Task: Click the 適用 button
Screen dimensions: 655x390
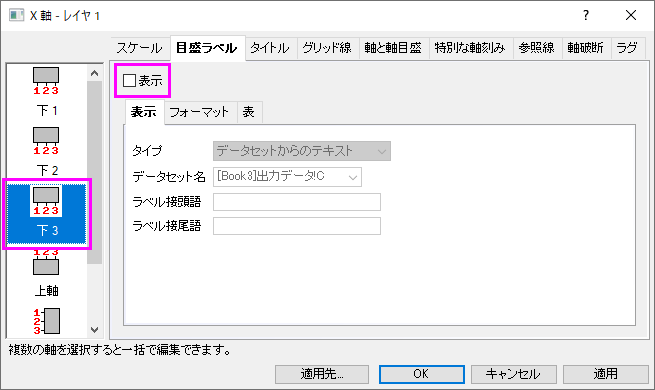Action: 606,374
